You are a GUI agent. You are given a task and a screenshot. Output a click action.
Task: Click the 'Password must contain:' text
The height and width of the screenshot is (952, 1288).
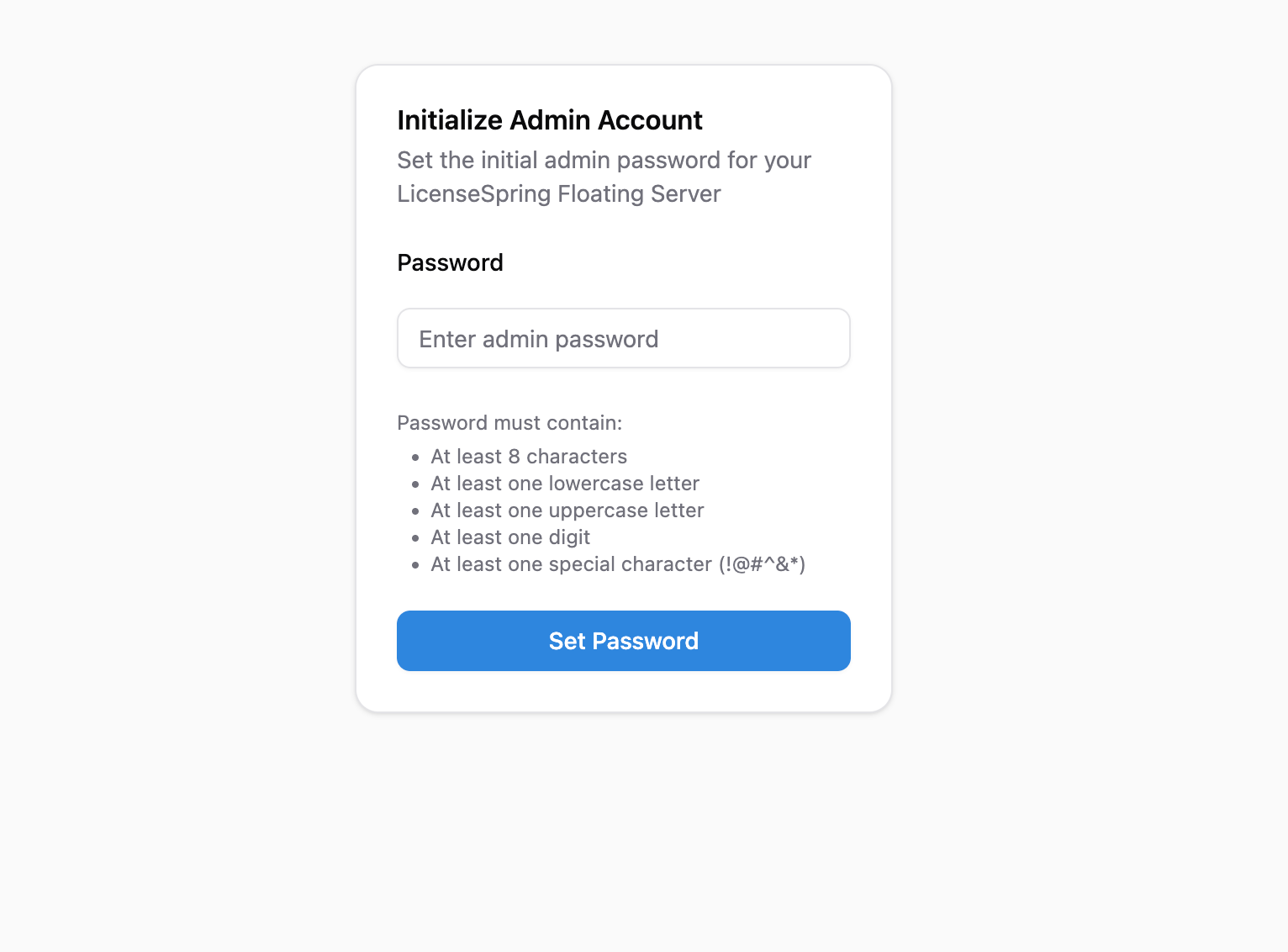(509, 423)
